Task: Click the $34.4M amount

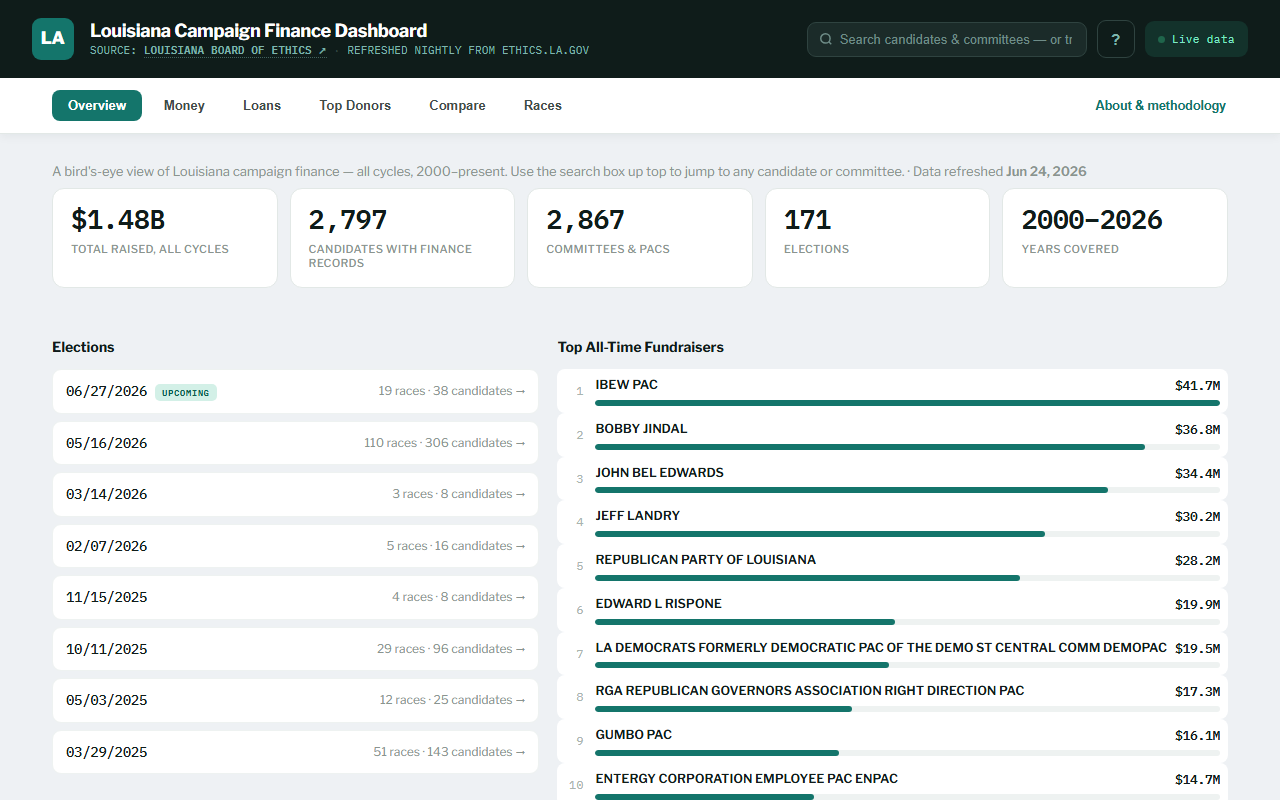Action: [x=1197, y=473]
